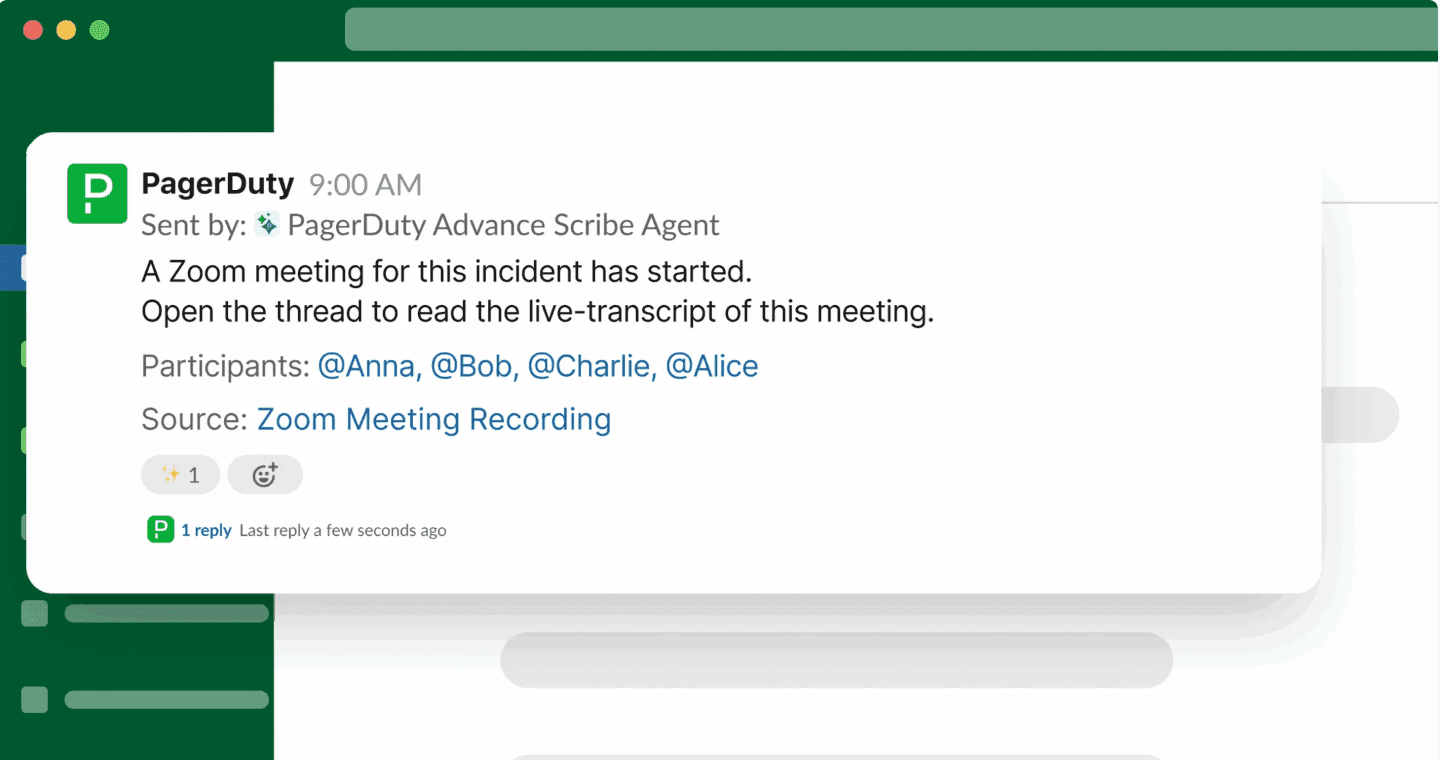The width and height of the screenshot is (1440, 760).
Task: Click the search bar at the top
Action: 890,29
